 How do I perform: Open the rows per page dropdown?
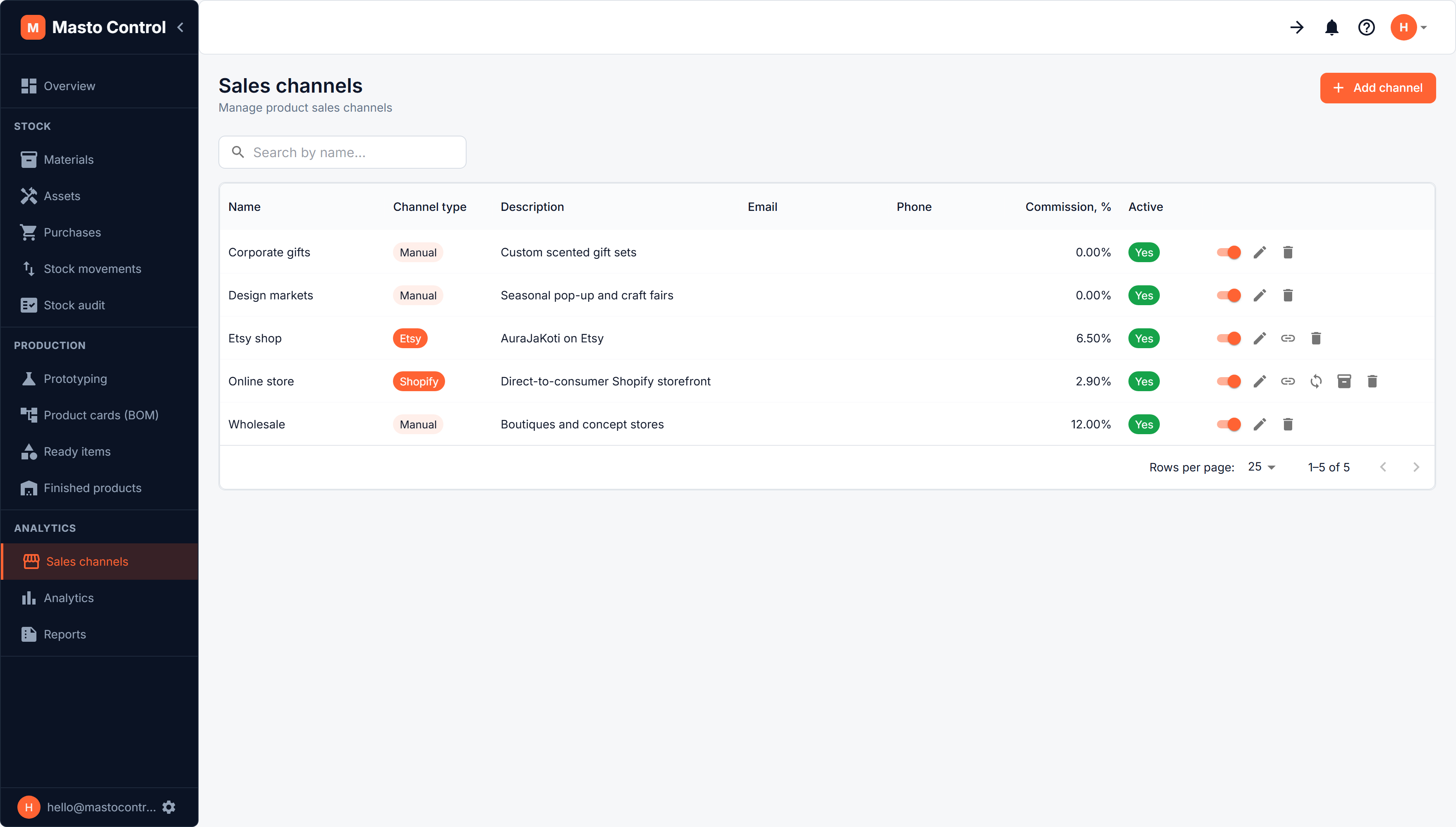click(x=1262, y=467)
